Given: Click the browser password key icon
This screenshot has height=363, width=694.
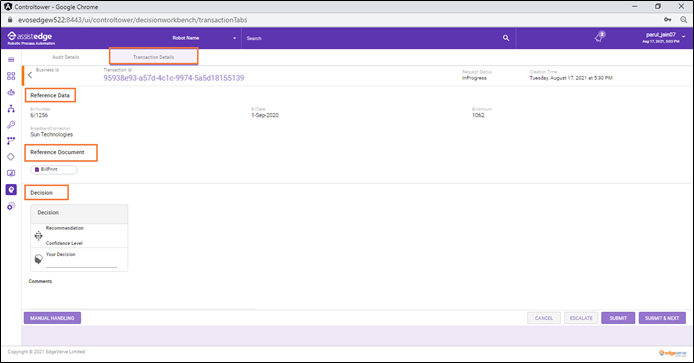Looking at the screenshot, I should [x=667, y=19].
